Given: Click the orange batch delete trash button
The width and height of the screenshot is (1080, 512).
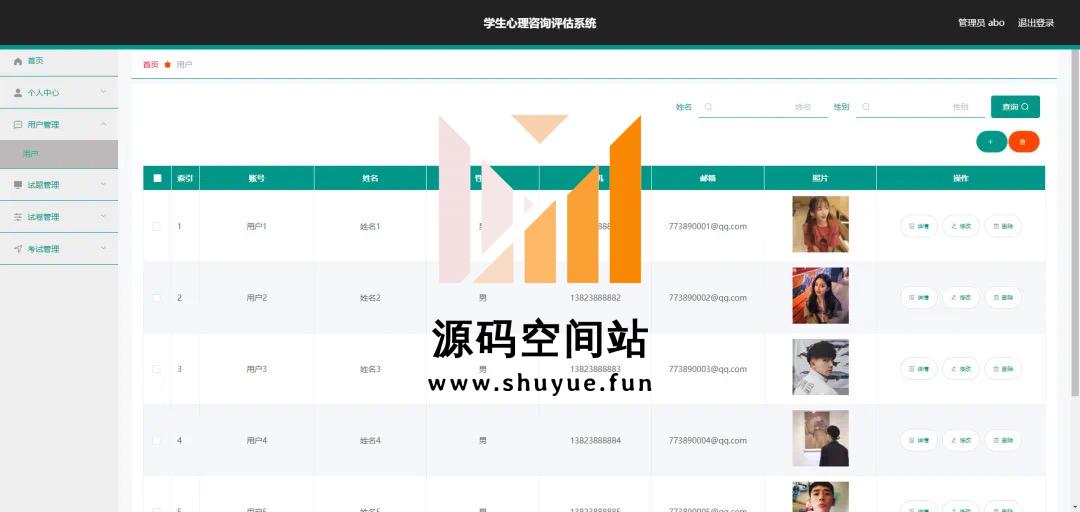Looking at the screenshot, I should 1024,142.
